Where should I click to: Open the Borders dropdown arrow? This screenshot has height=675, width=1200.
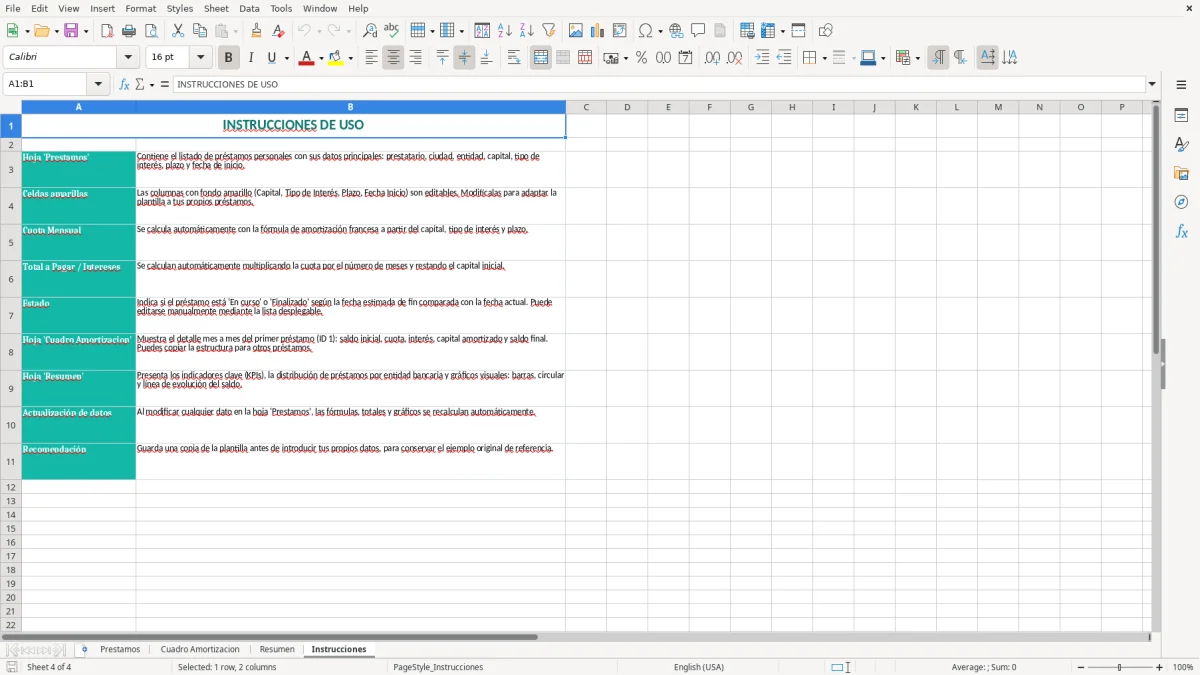(x=824, y=58)
